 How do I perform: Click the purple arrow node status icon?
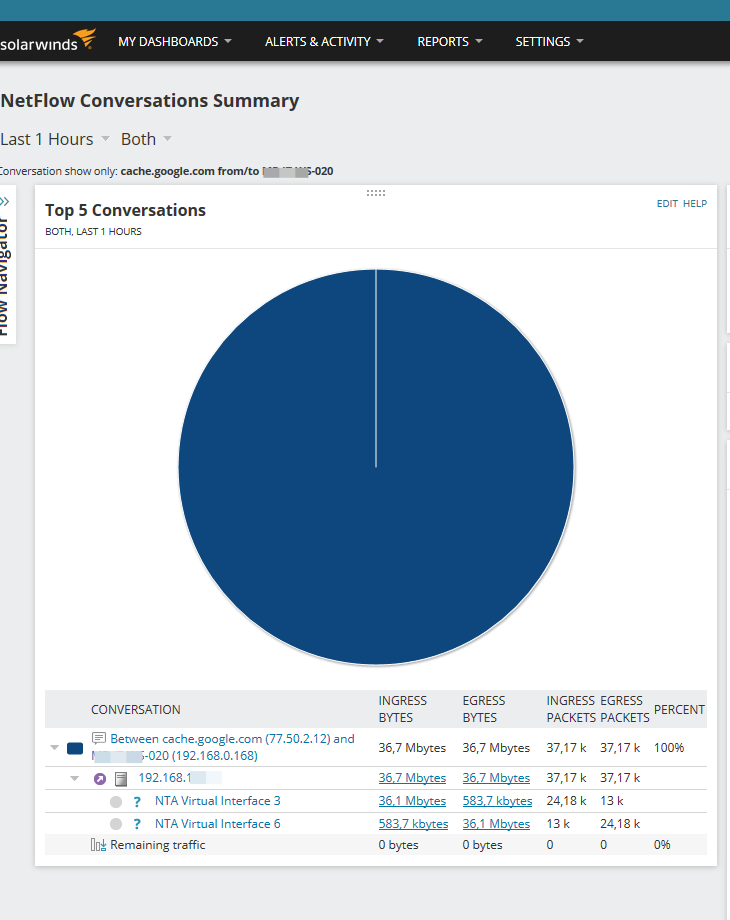click(100, 779)
